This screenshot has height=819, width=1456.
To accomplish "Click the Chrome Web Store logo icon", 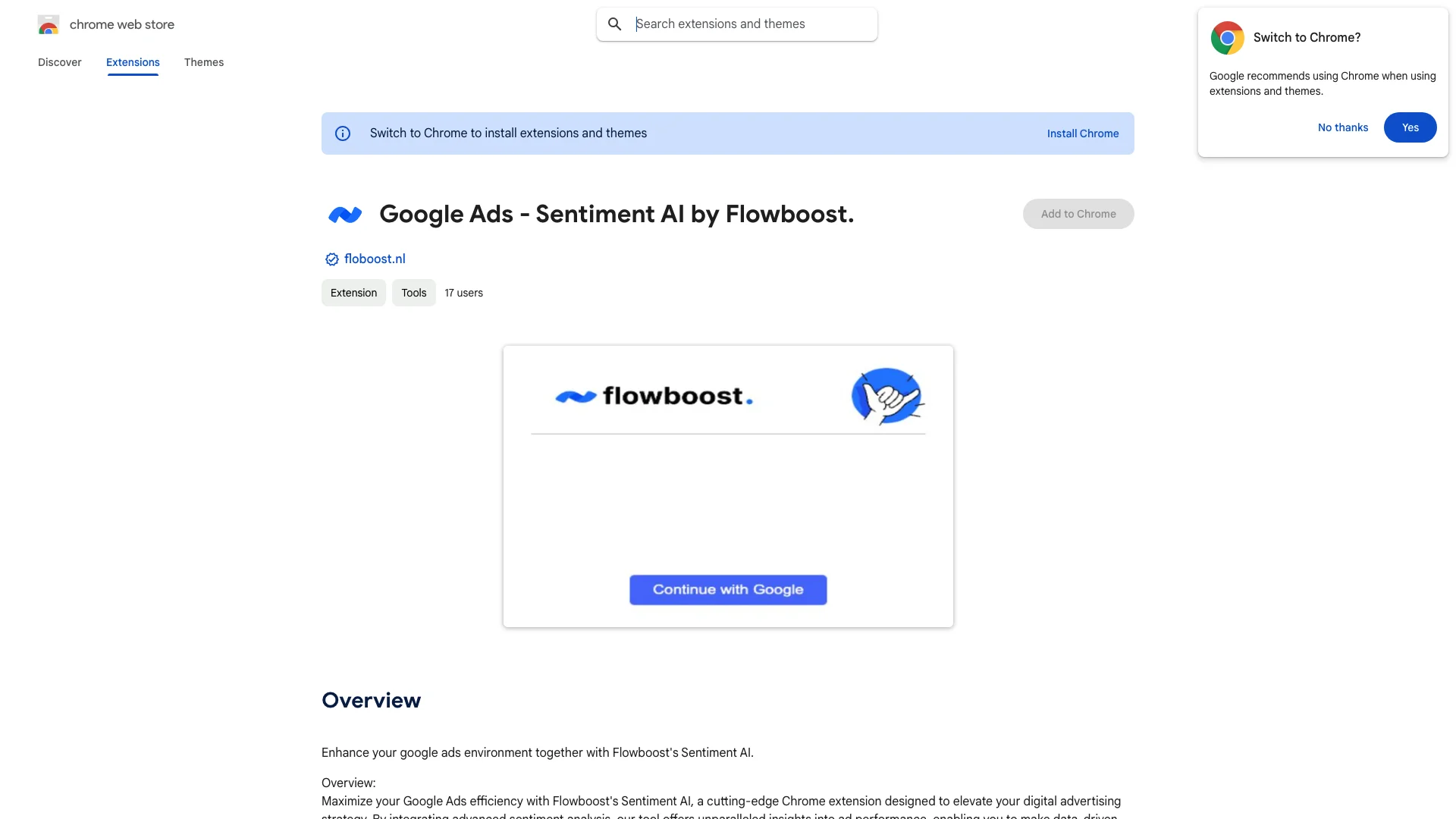I will pos(48,24).
